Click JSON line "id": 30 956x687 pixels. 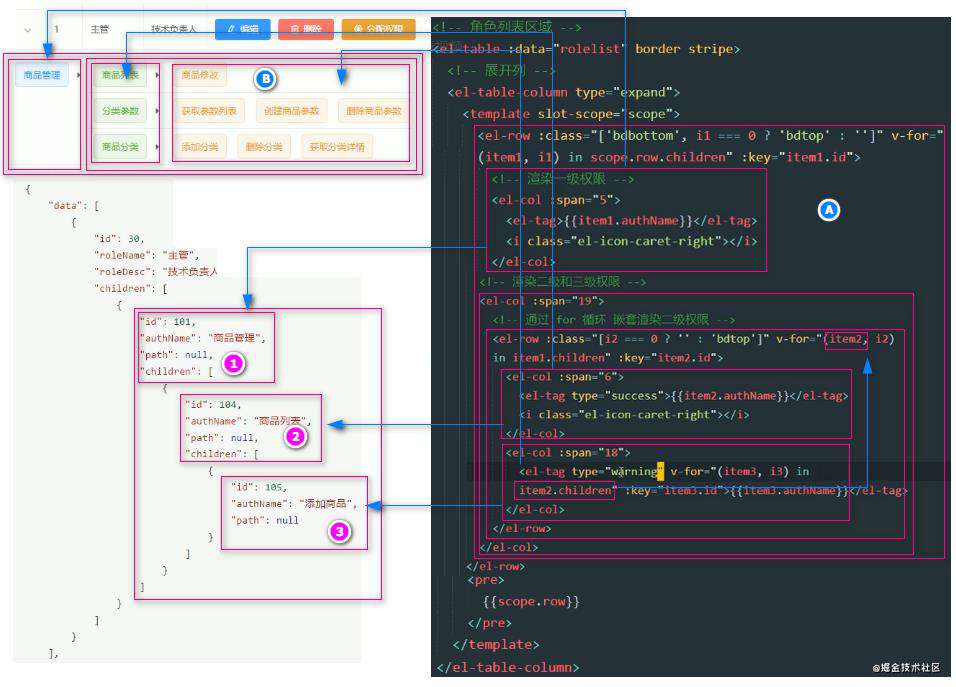pos(119,238)
